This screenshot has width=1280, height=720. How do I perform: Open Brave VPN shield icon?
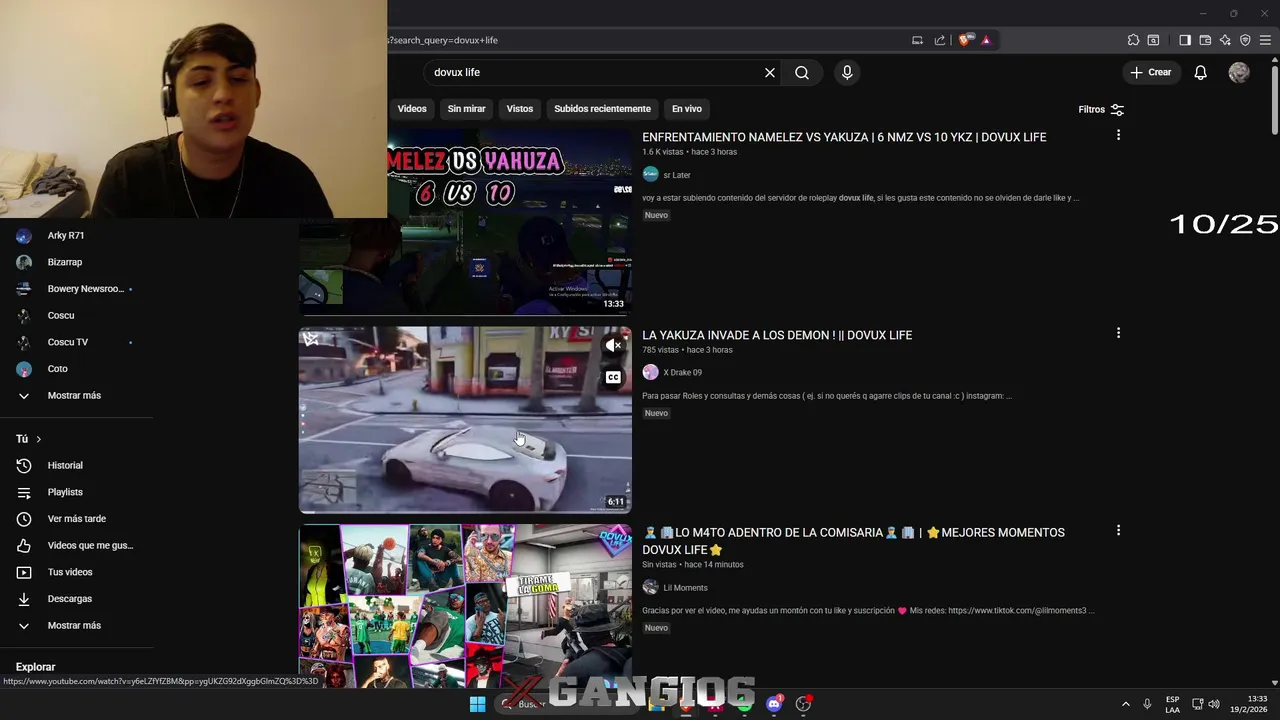[1245, 40]
